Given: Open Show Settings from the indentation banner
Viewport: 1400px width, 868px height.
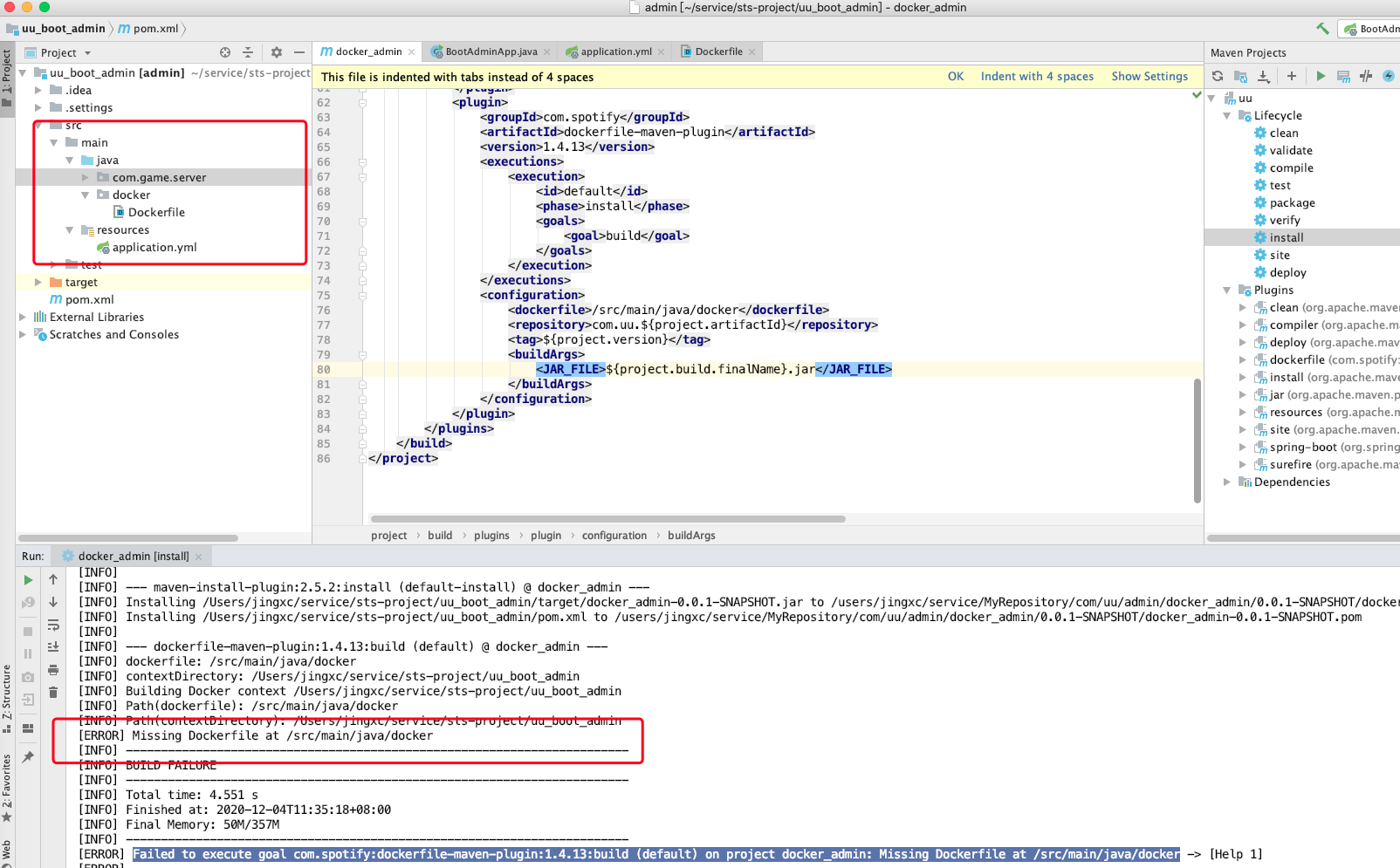Looking at the screenshot, I should [x=1150, y=76].
